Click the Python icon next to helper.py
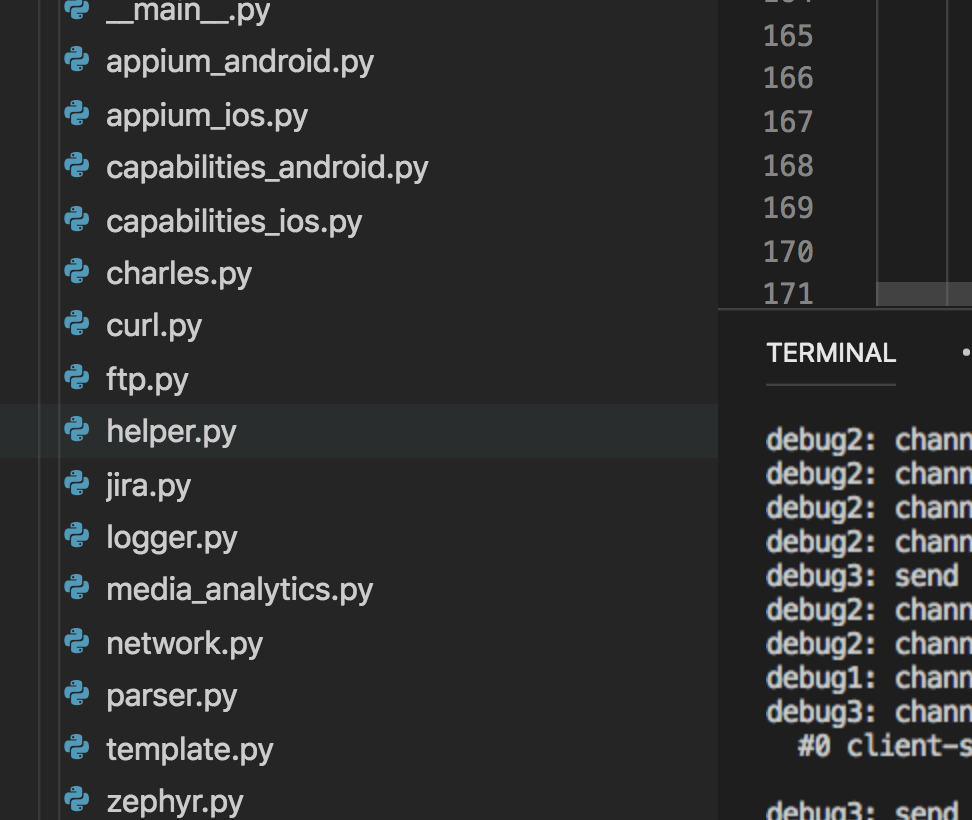The height and width of the screenshot is (820, 972). point(77,431)
